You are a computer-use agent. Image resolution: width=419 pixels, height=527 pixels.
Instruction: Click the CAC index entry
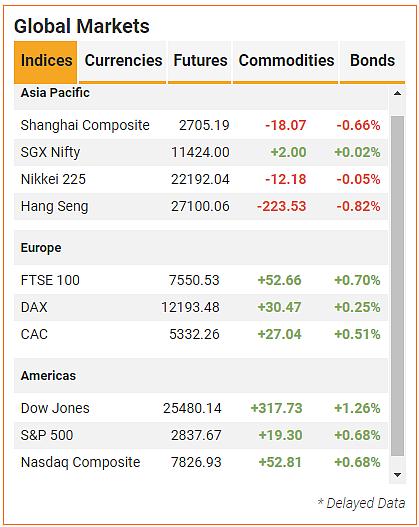coord(201,334)
